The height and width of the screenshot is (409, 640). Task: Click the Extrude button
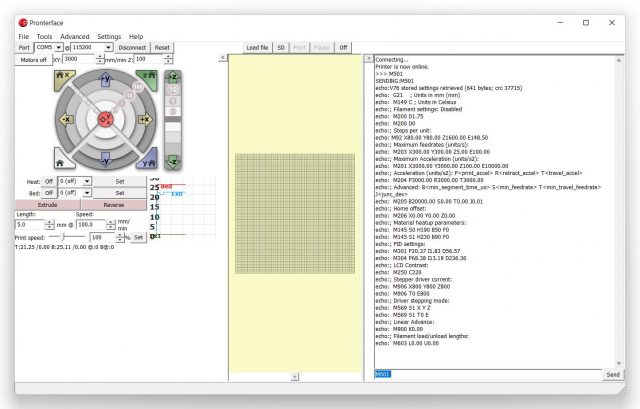48,205
